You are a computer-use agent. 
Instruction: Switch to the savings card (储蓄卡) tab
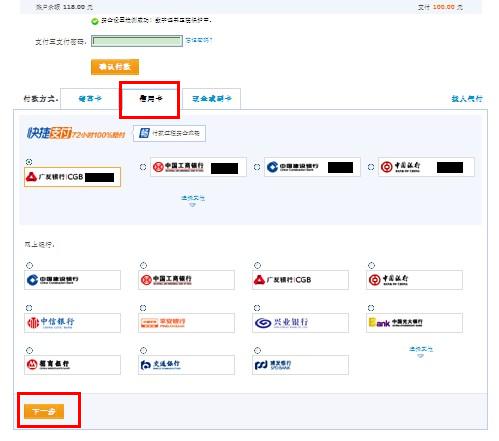(90, 99)
